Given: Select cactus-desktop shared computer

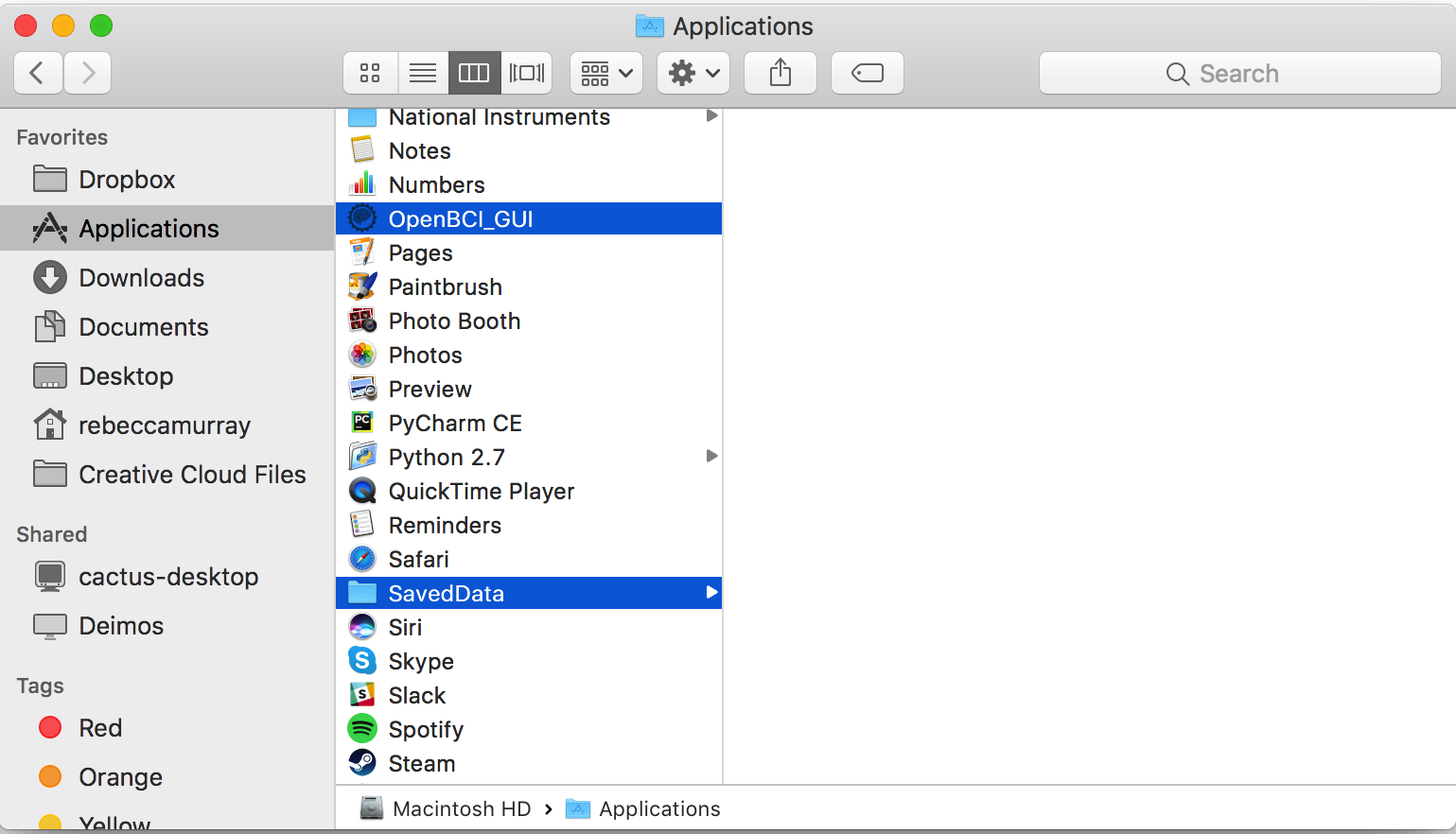Looking at the screenshot, I should click(x=167, y=576).
